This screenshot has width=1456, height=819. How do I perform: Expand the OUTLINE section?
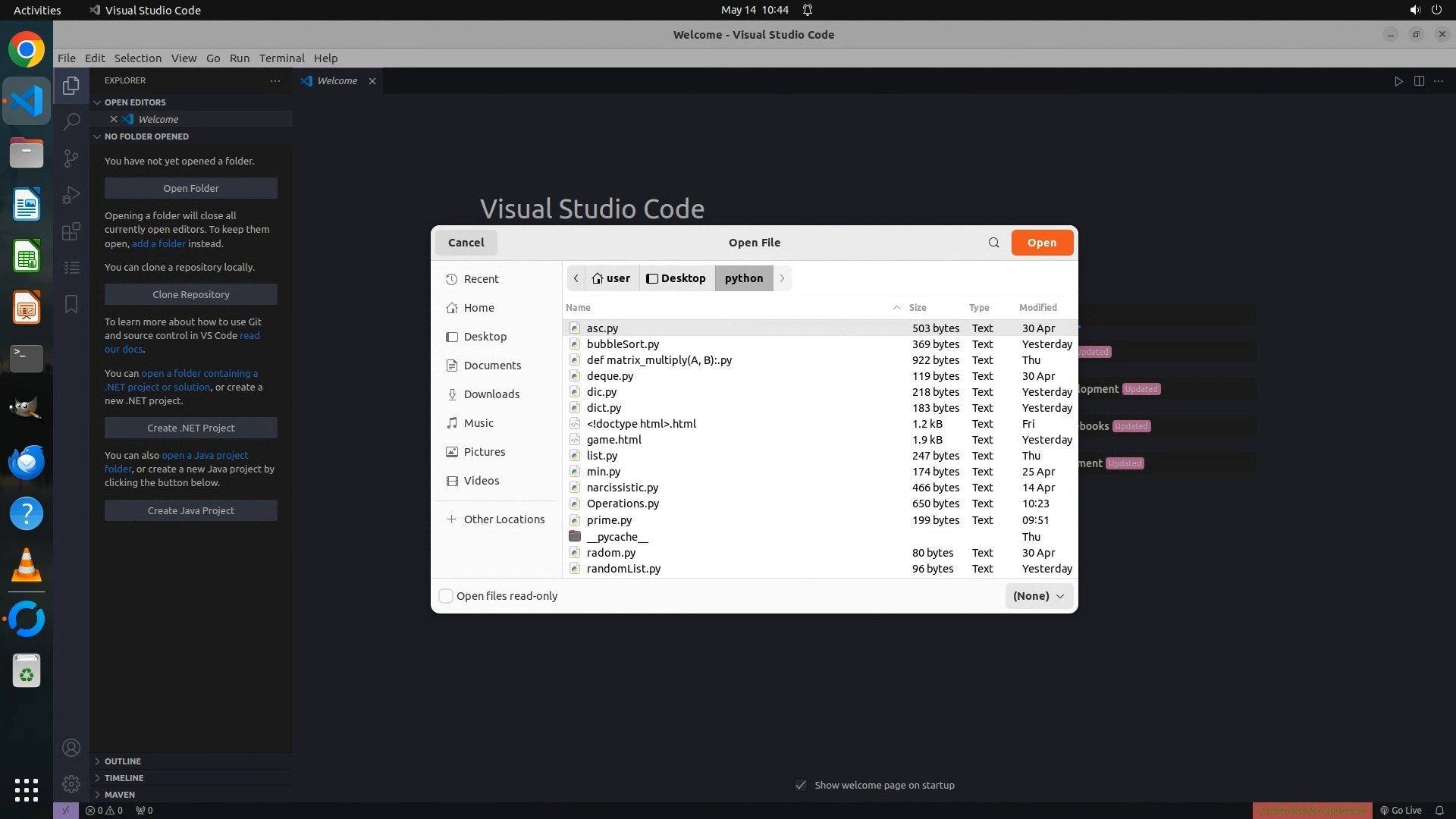click(122, 761)
